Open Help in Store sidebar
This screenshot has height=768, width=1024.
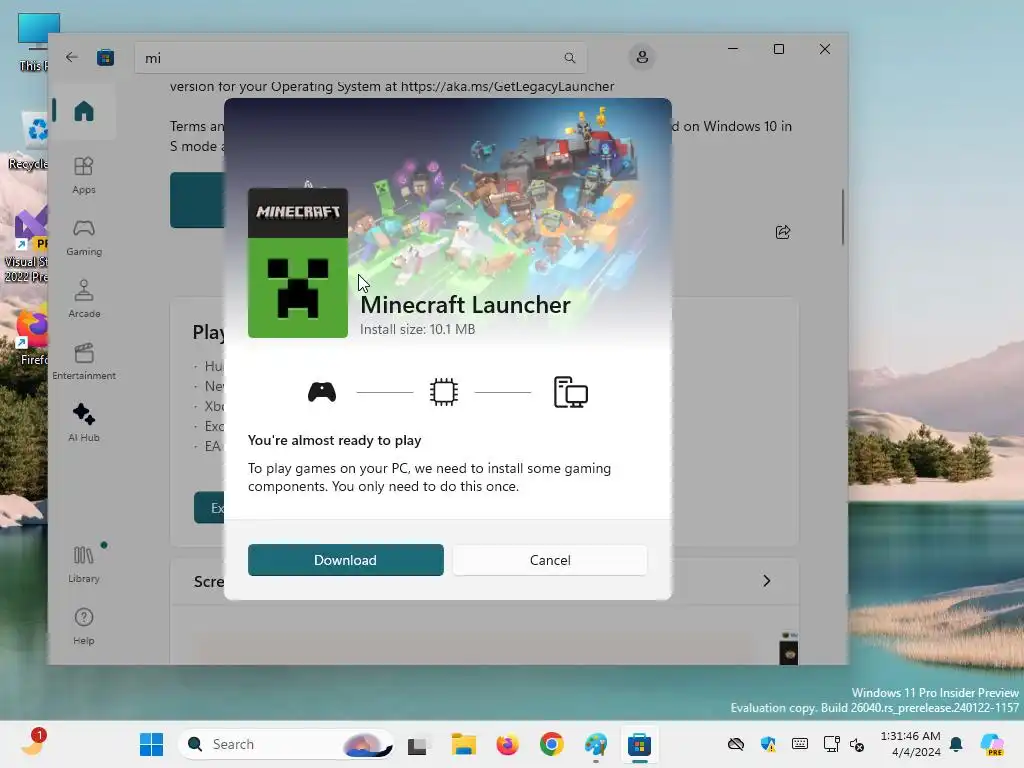(84, 626)
